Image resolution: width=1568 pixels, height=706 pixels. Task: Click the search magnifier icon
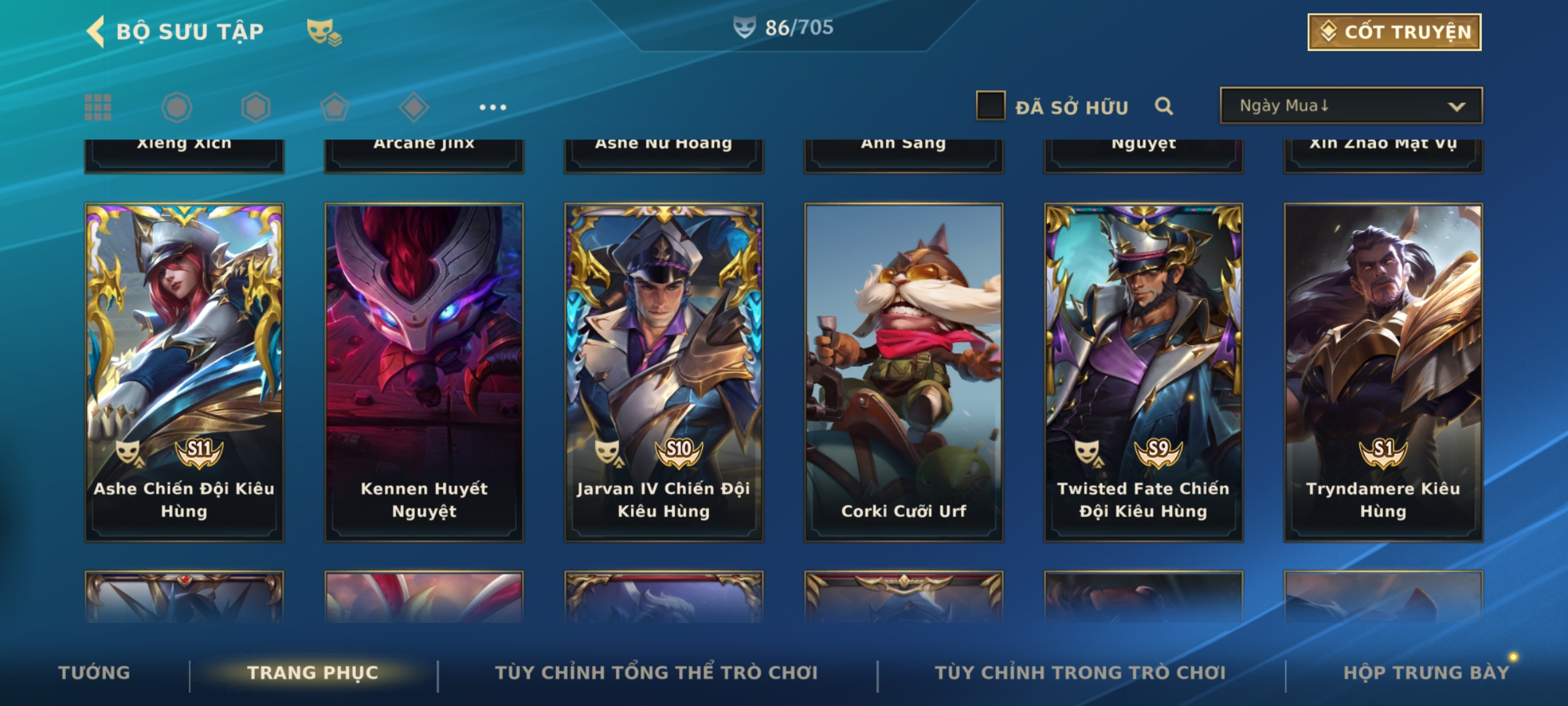(1164, 106)
